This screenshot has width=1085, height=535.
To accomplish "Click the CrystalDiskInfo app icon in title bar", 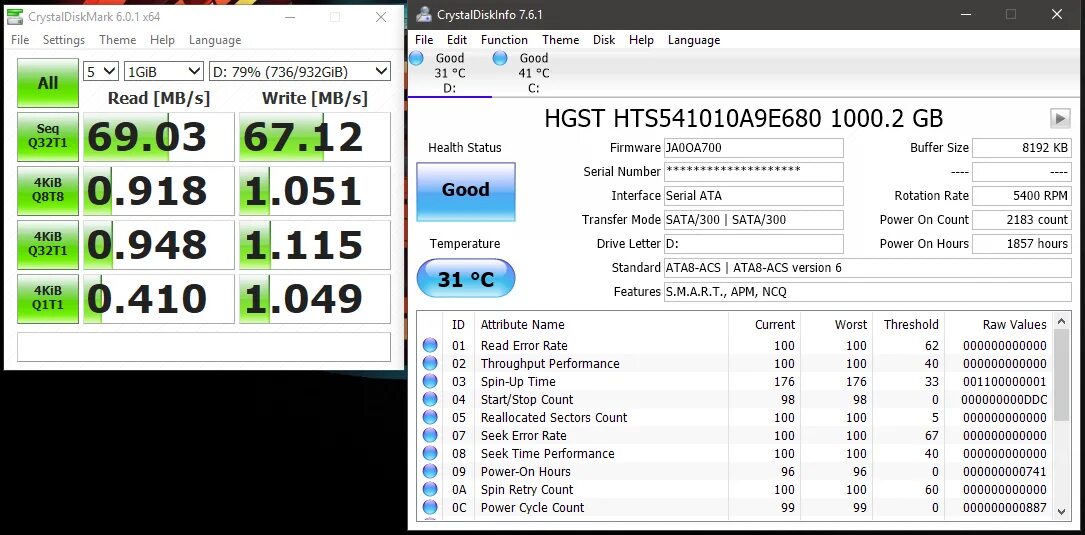I will 423,15.
